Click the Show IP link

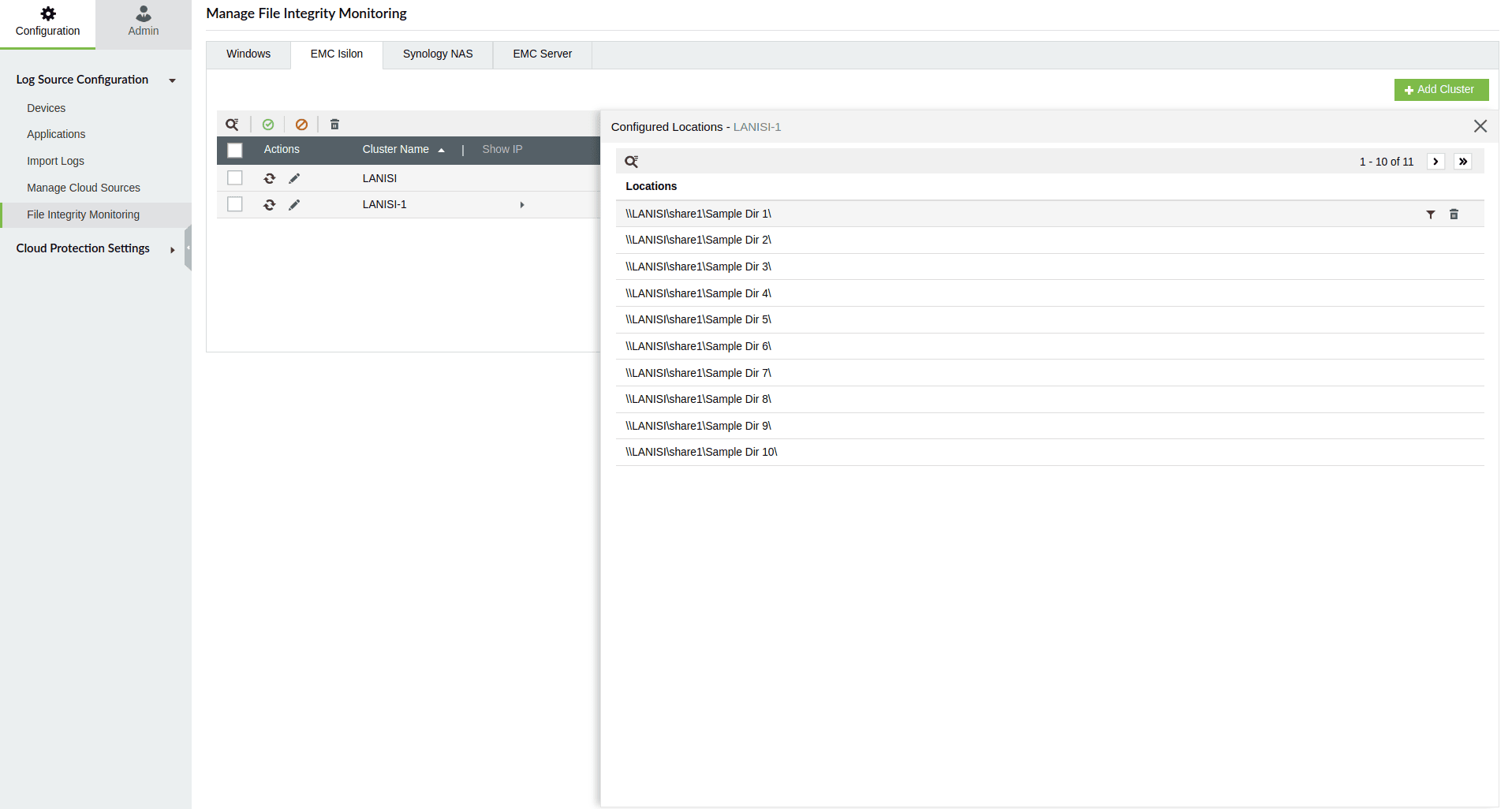pyautogui.click(x=502, y=150)
